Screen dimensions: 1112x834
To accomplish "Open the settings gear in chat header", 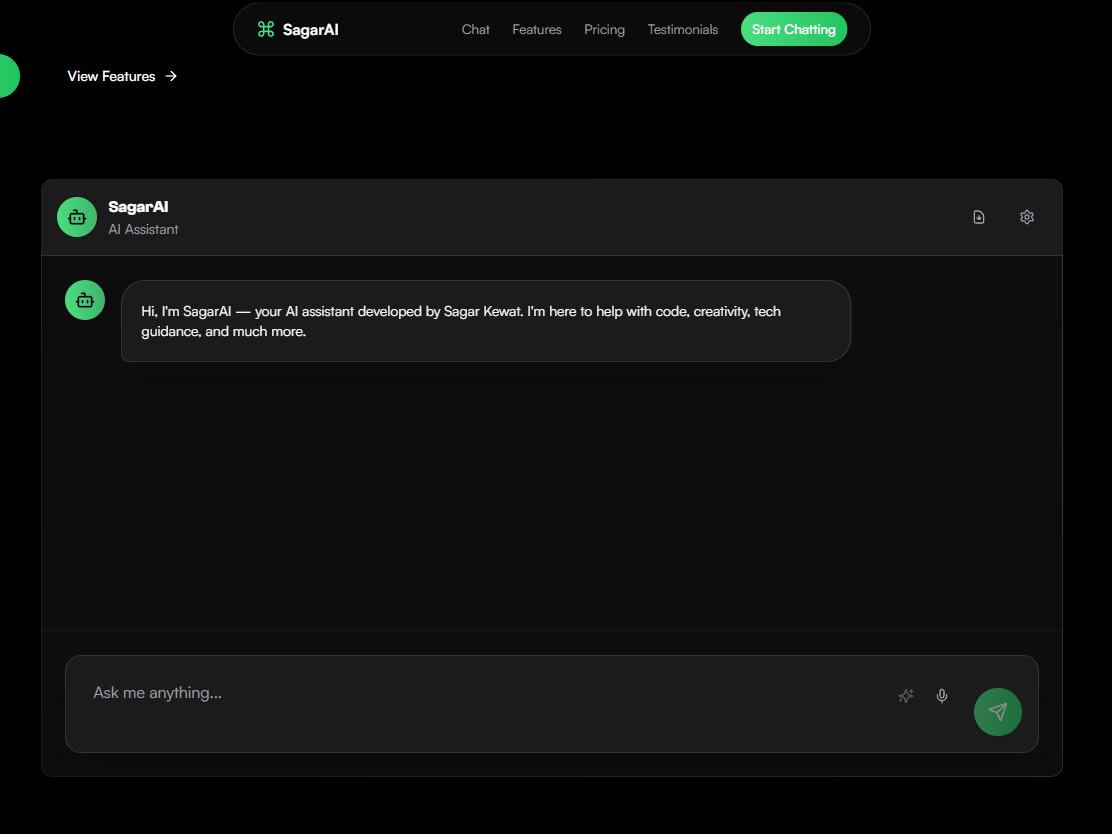I will click(1026, 217).
